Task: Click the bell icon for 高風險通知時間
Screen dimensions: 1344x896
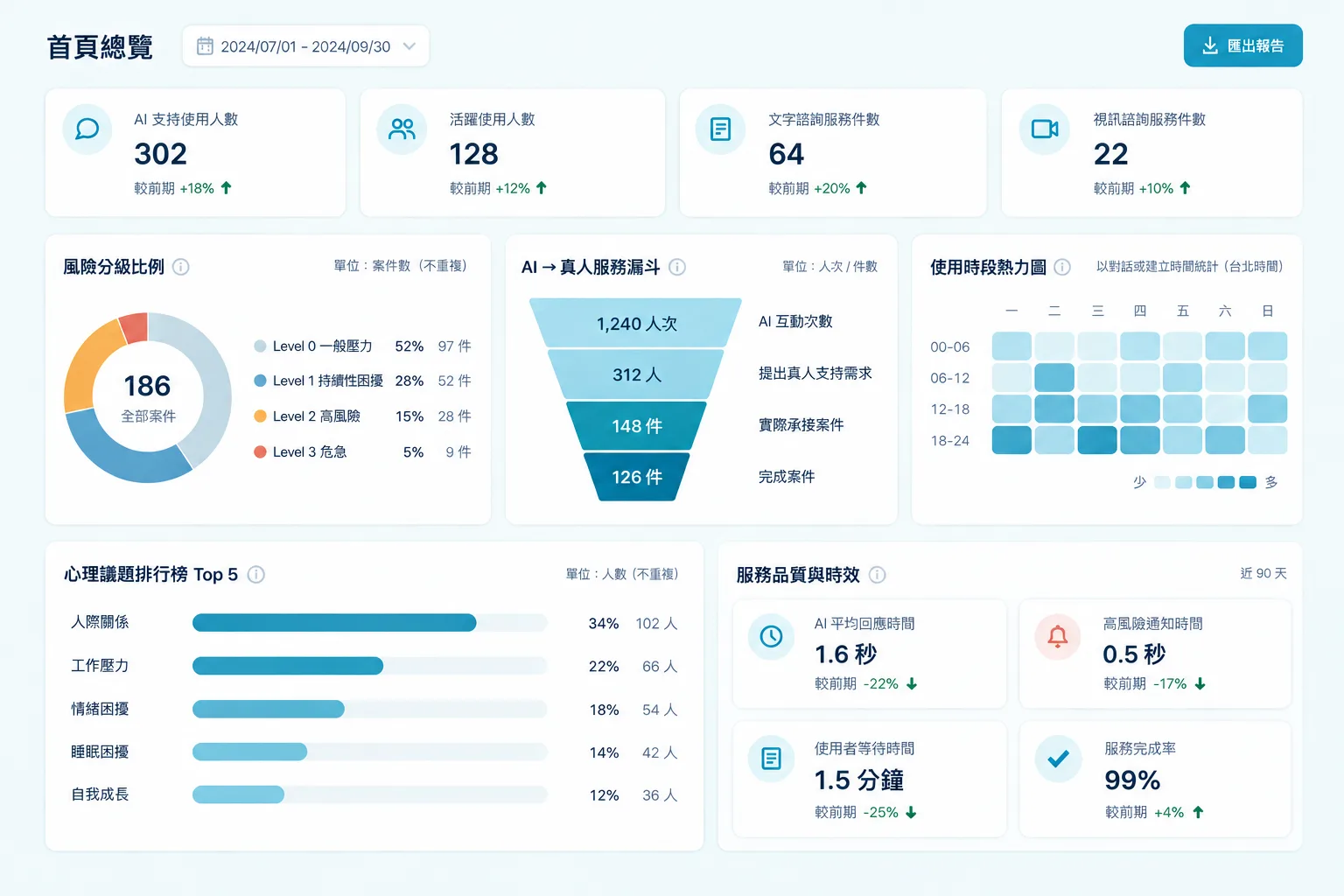Action: [x=1058, y=636]
